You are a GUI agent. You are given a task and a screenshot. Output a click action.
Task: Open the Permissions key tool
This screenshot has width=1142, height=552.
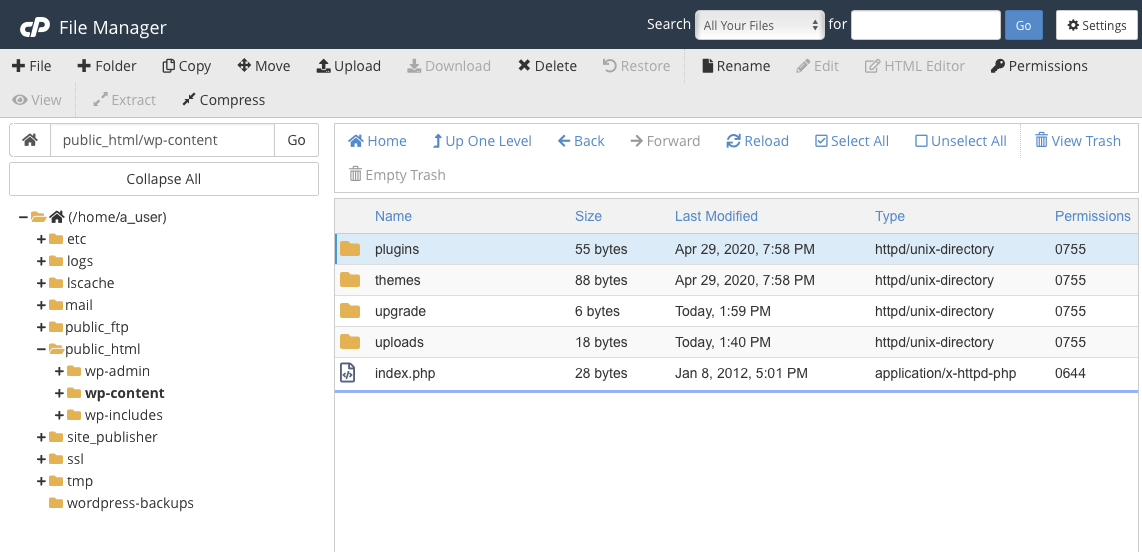click(1038, 66)
